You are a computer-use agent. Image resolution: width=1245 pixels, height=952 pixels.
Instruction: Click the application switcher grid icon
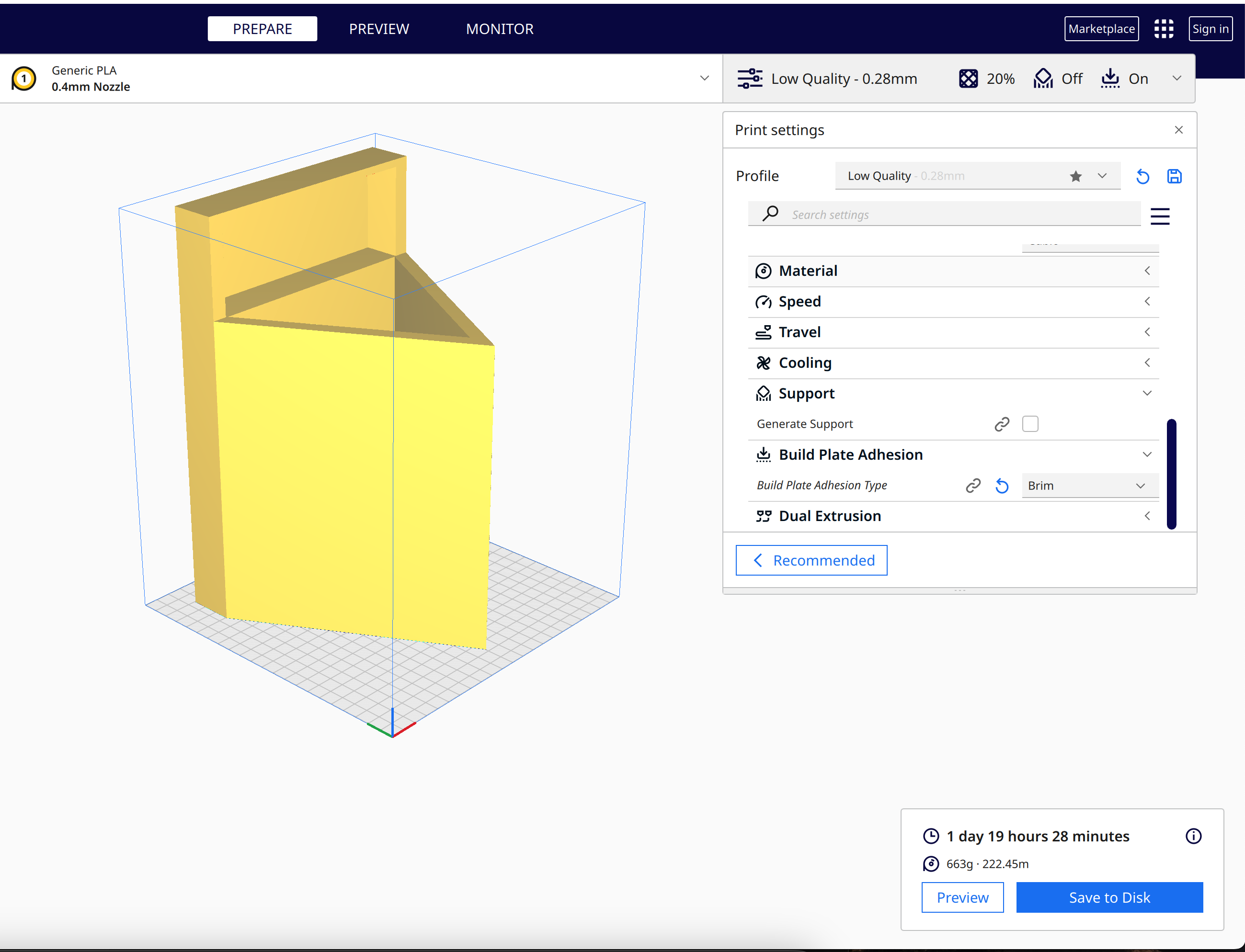(x=1164, y=29)
